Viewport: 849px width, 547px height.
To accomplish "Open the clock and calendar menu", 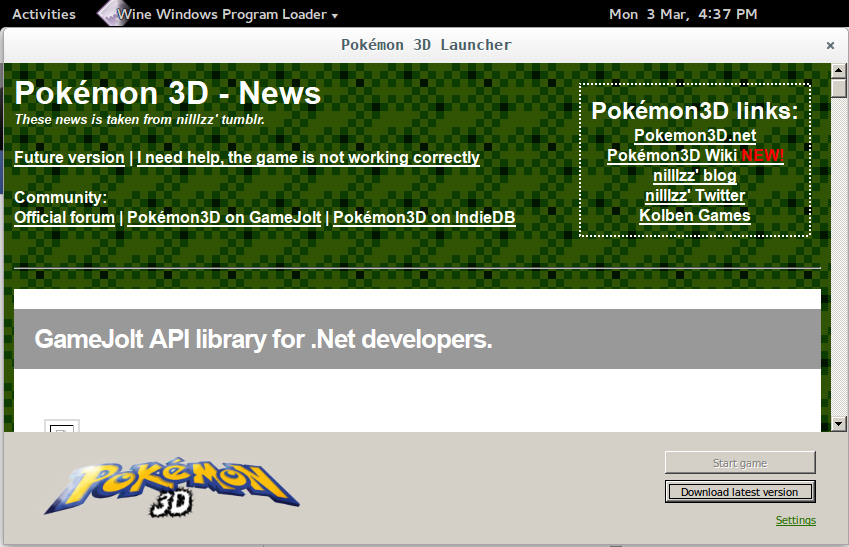I will [683, 14].
